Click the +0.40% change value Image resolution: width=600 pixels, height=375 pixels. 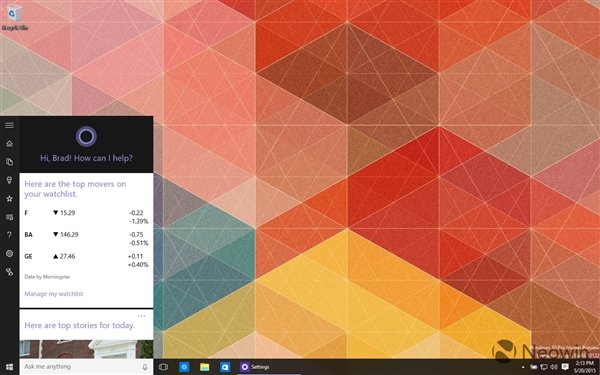click(x=138, y=265)
